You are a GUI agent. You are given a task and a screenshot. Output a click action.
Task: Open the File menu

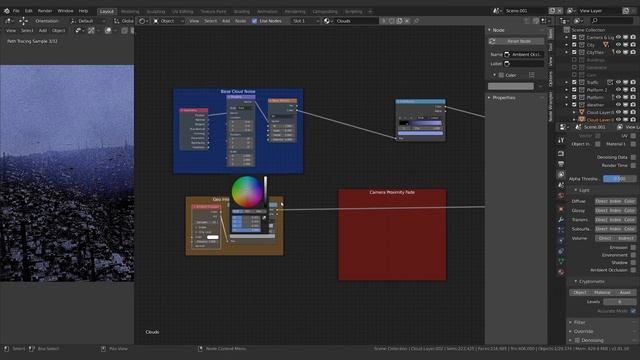coord(16,11)
